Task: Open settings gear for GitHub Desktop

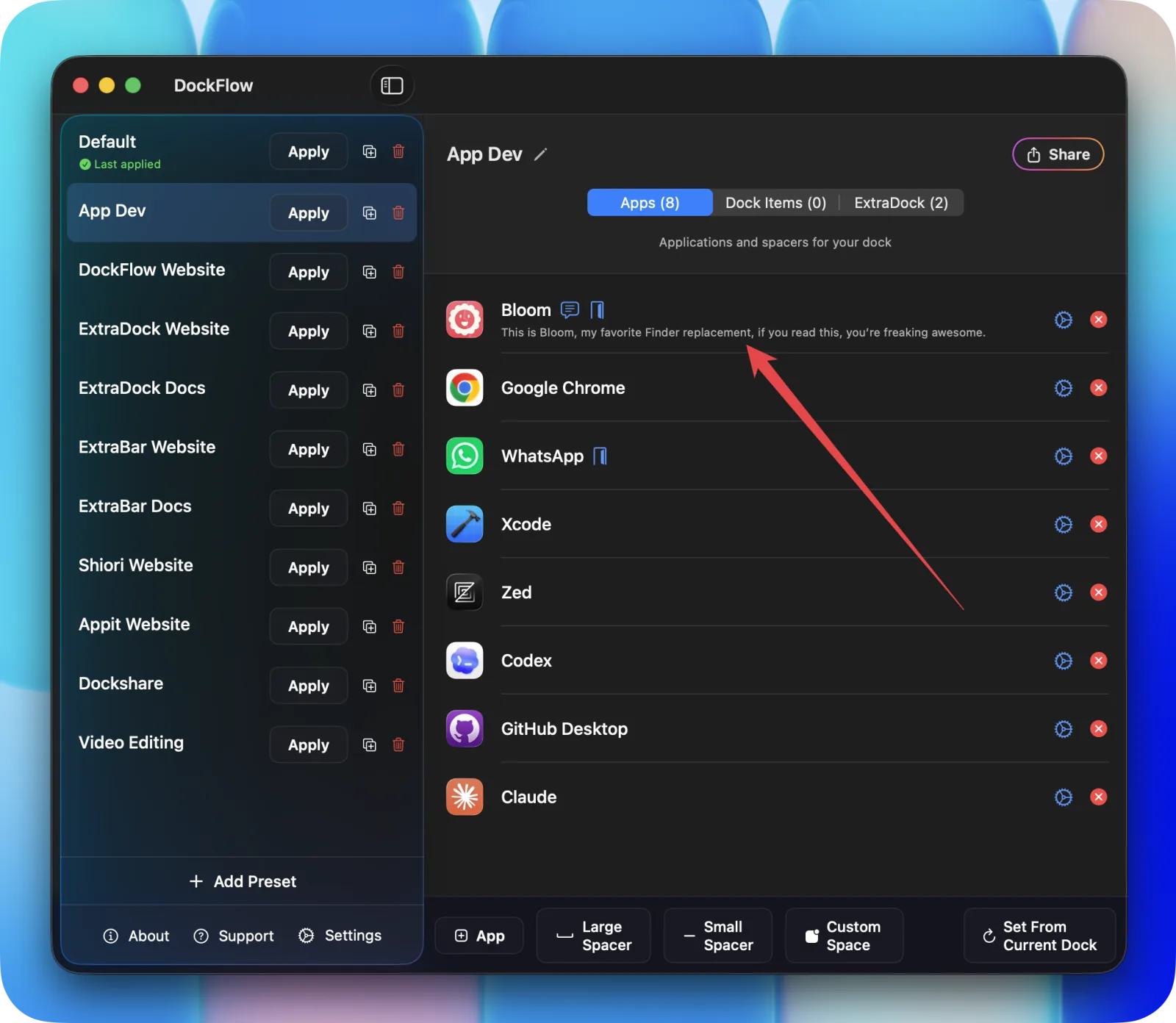Action: point(1064,729)
